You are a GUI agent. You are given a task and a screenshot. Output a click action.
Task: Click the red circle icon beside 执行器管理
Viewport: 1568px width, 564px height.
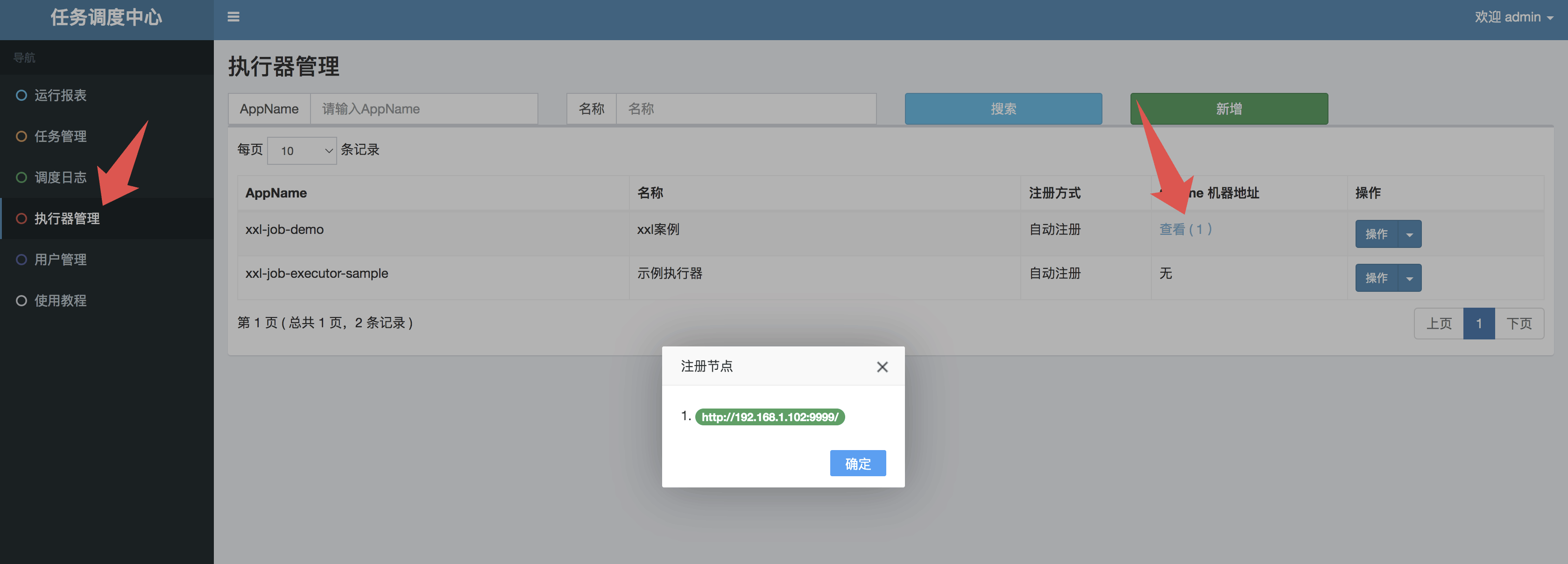coord(21,219)
